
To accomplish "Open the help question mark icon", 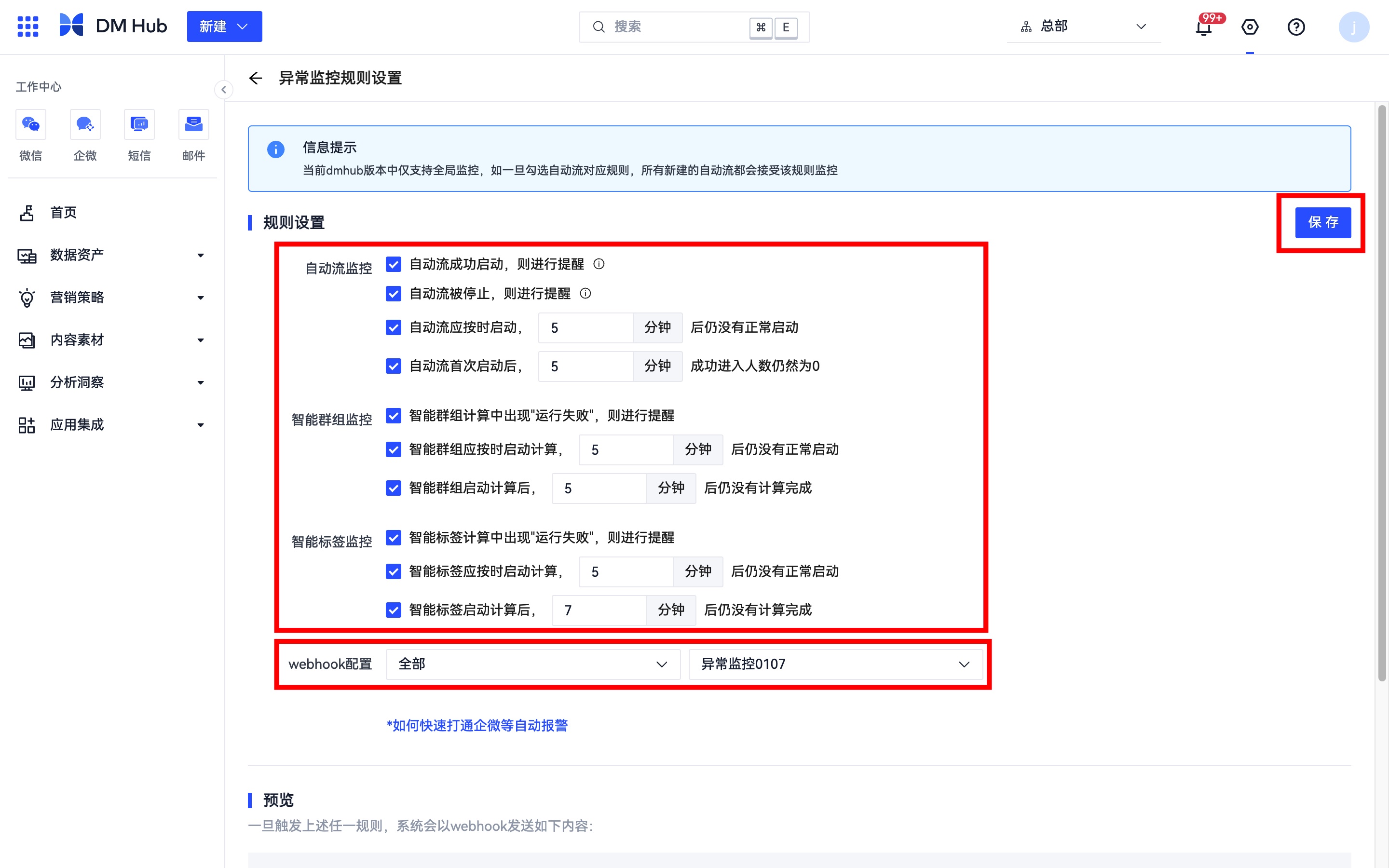I will pos(1296,27).
